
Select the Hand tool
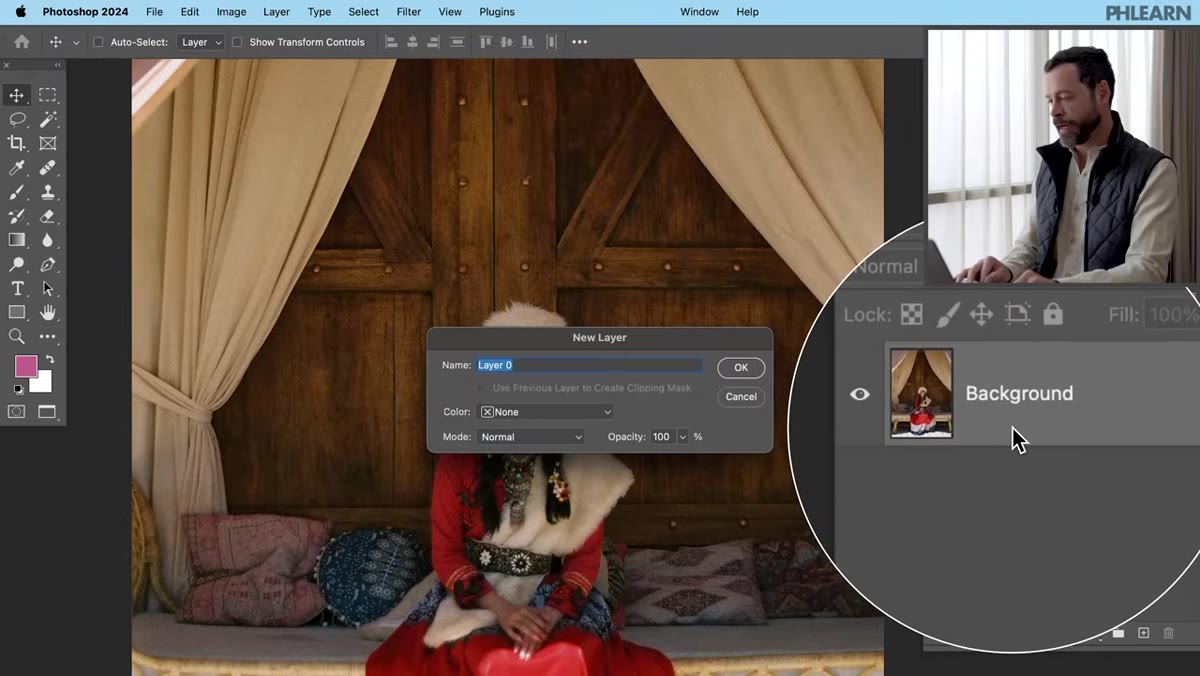click(47, 313)
